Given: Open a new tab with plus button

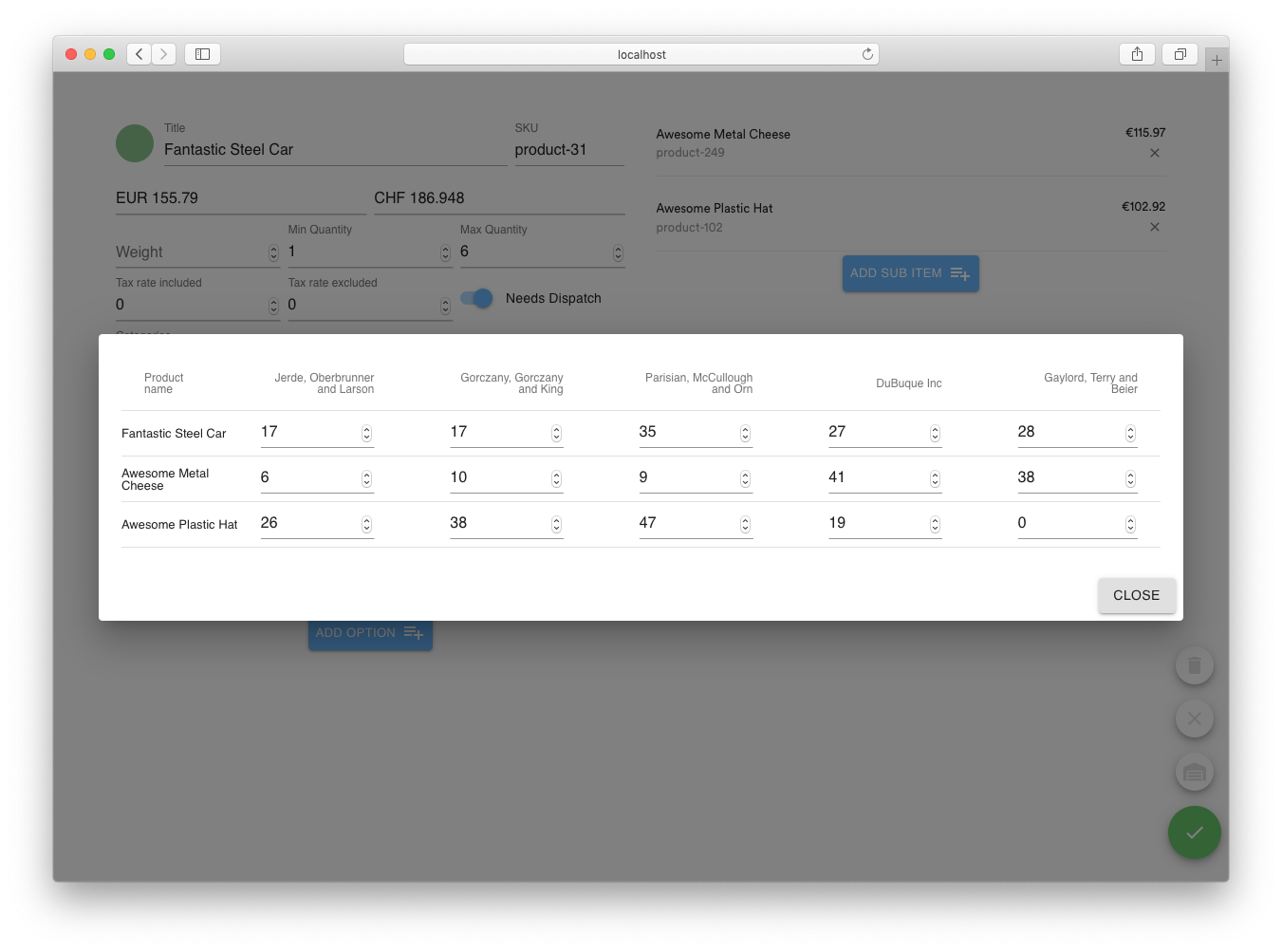Looking at the screenshot, I should point(1217,60).
